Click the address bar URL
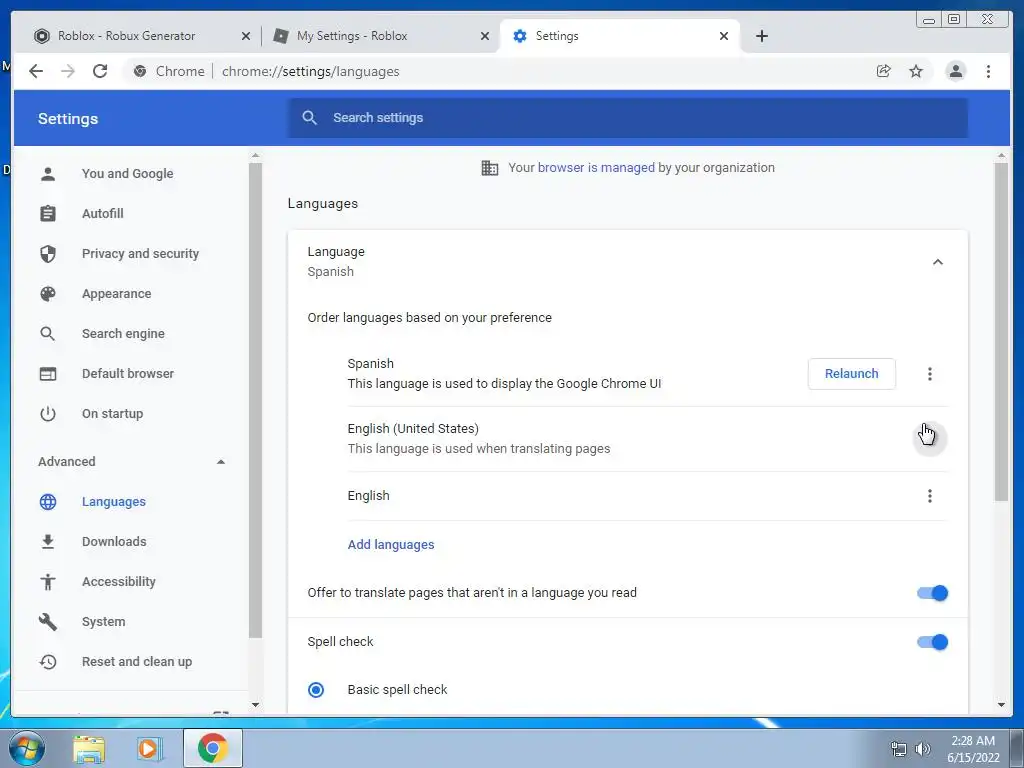This screenshot has height=768, width=1024. (x=310, y=71)
